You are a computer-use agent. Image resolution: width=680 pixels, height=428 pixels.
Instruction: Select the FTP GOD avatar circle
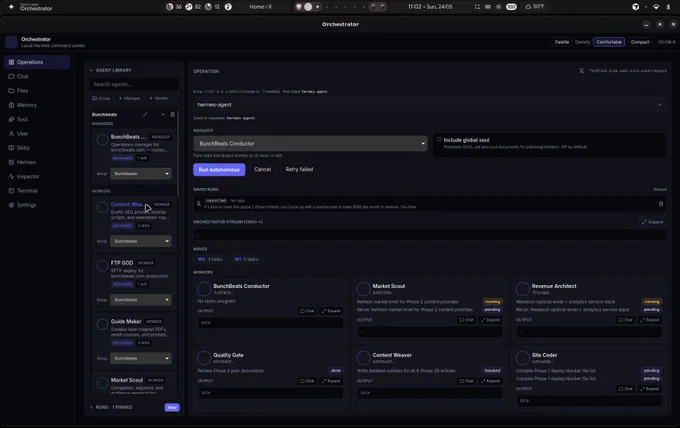(x=102, y=266)
